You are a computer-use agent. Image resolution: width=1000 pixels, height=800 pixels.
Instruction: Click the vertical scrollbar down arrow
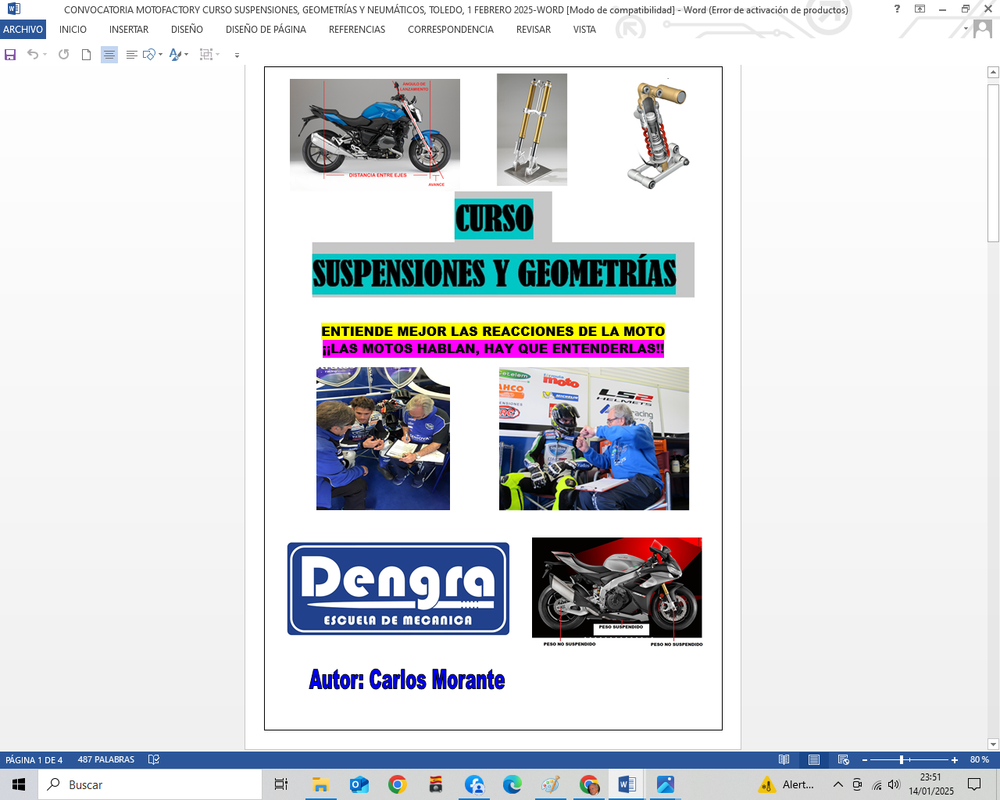point(993,744)
